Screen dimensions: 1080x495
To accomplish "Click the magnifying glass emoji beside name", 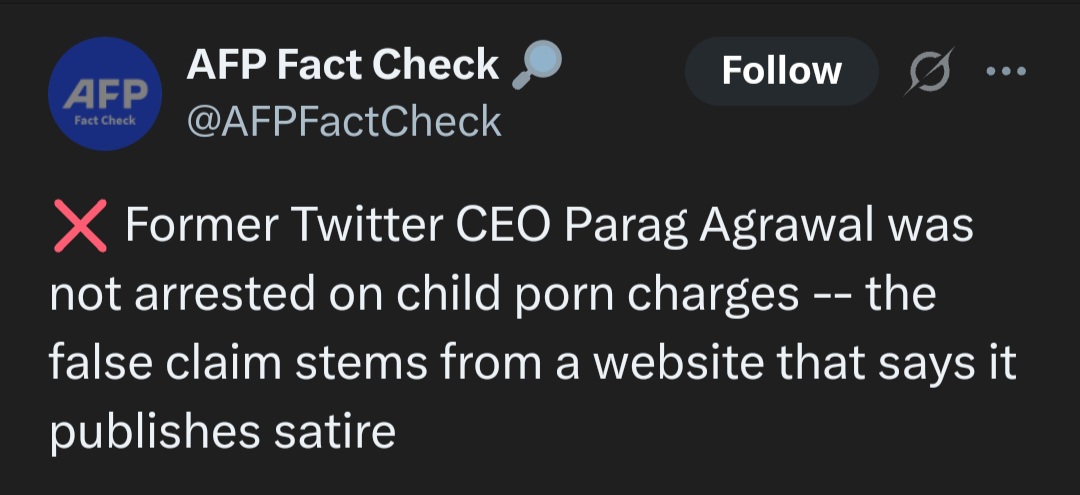I will (537, 65).
